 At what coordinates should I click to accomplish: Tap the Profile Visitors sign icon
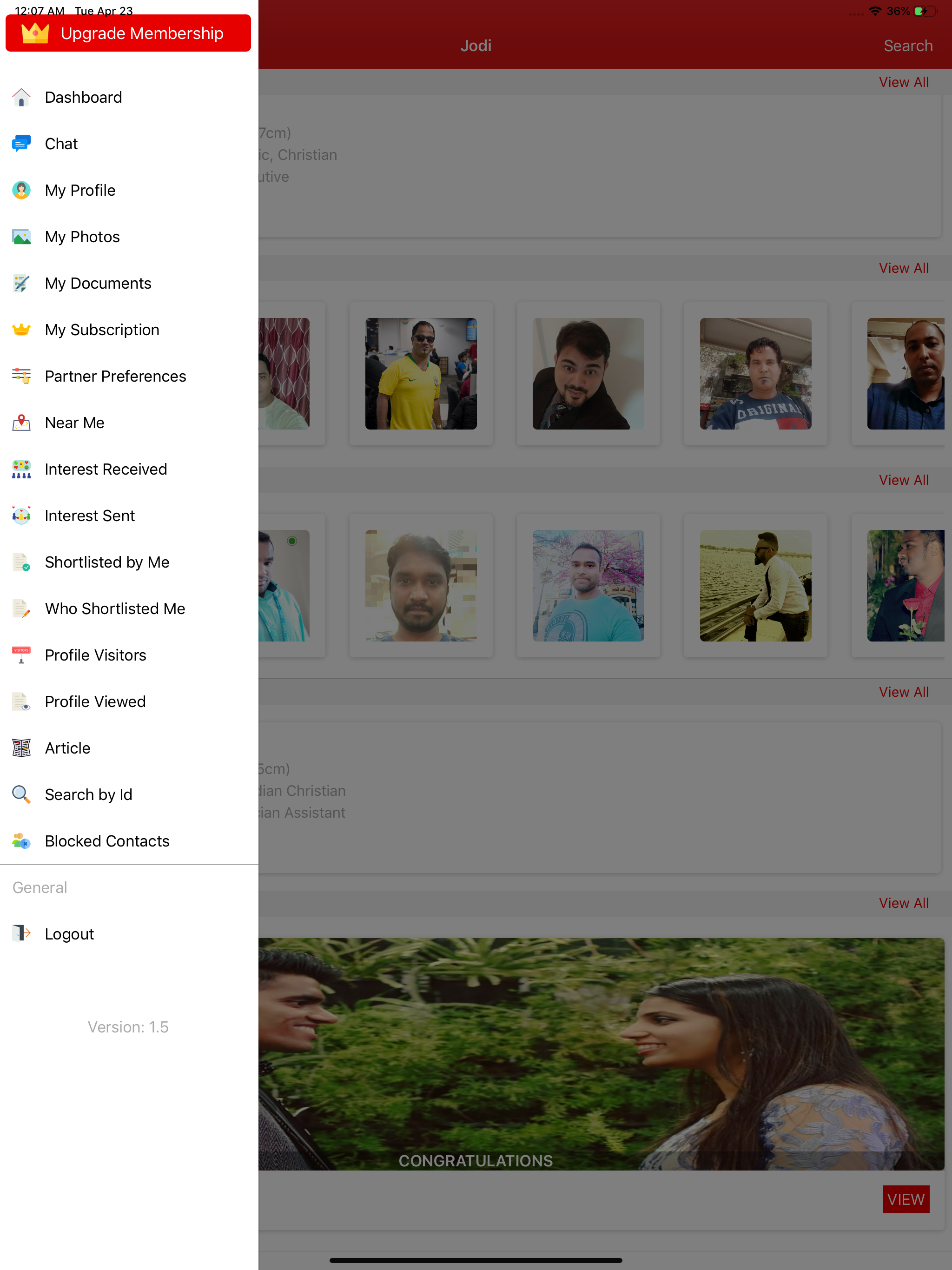coord(21,655)
